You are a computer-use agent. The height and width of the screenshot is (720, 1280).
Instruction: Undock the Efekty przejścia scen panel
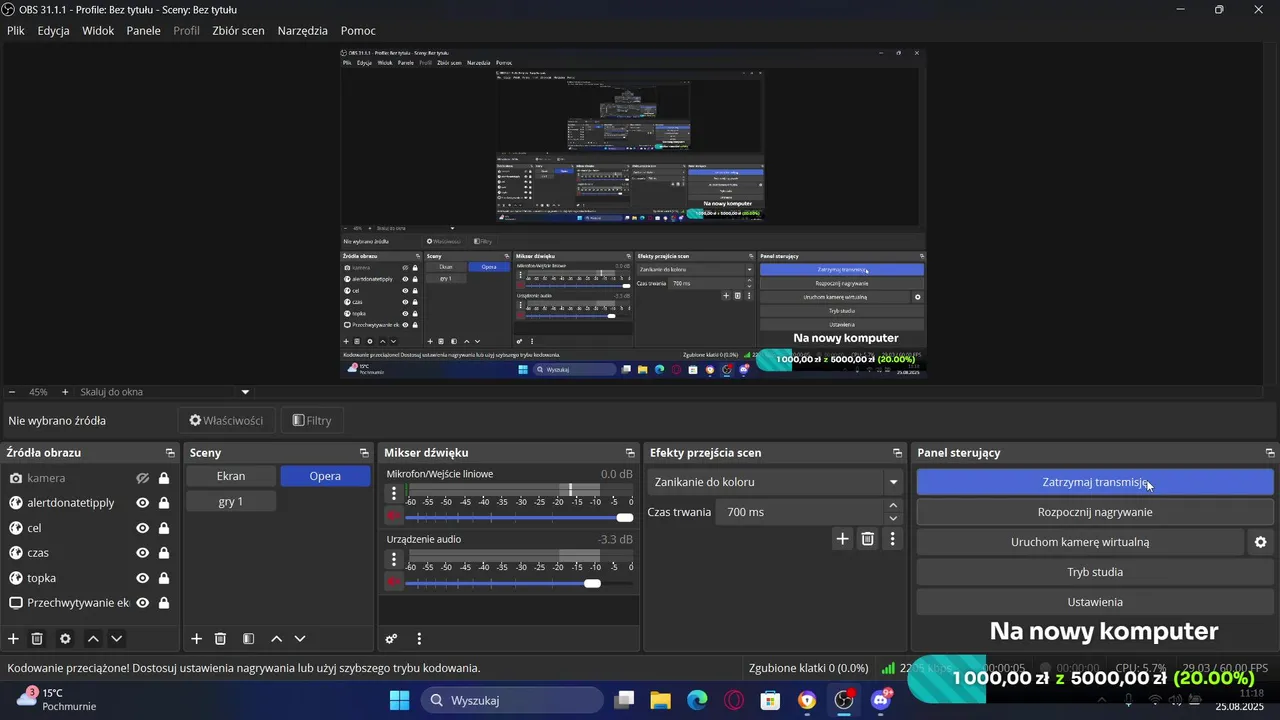pos(897,453)
